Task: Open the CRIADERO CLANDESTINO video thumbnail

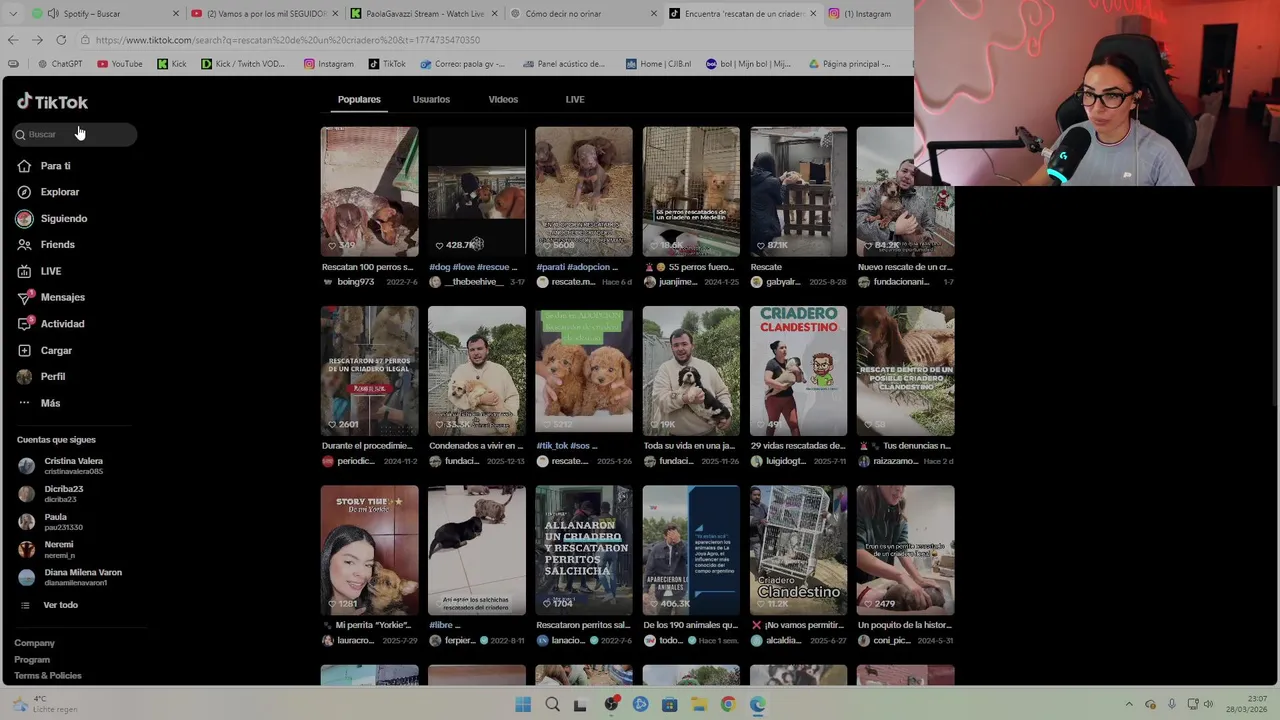Action: point(798,371)
